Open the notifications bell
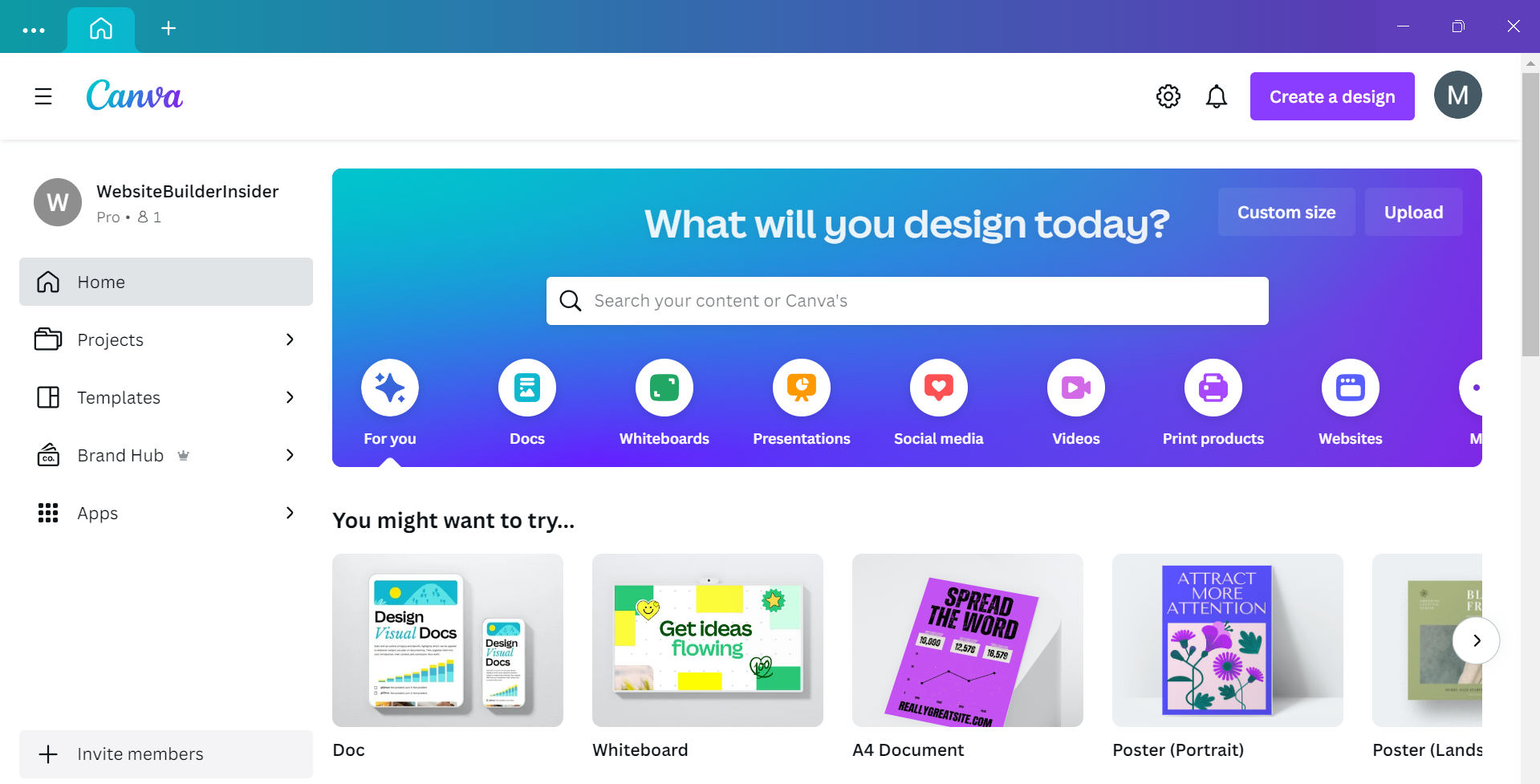This screenshot has height=784, width=1540. coord(1216,96)
